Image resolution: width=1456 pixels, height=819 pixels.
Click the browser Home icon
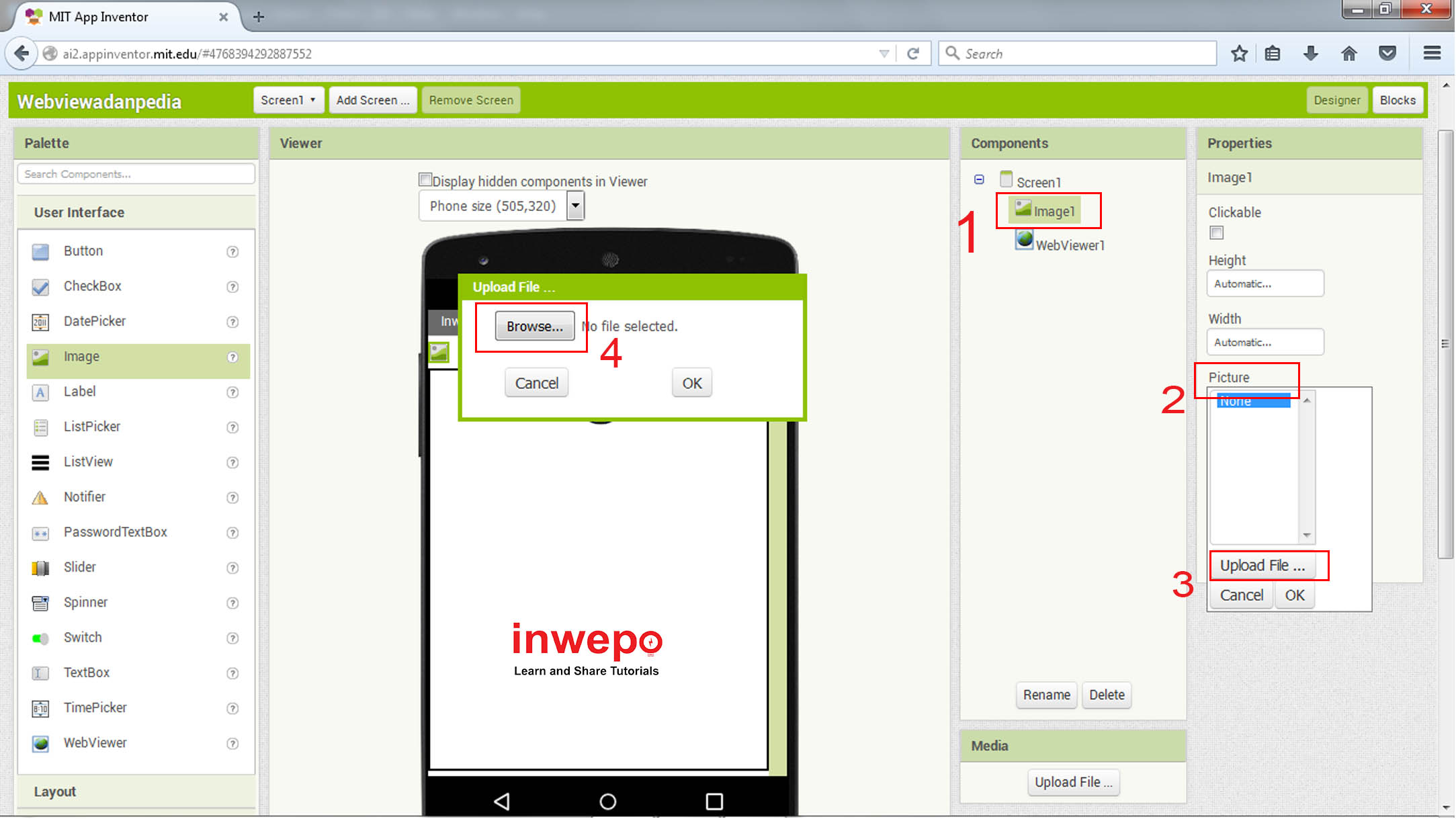pos(1348,54)
